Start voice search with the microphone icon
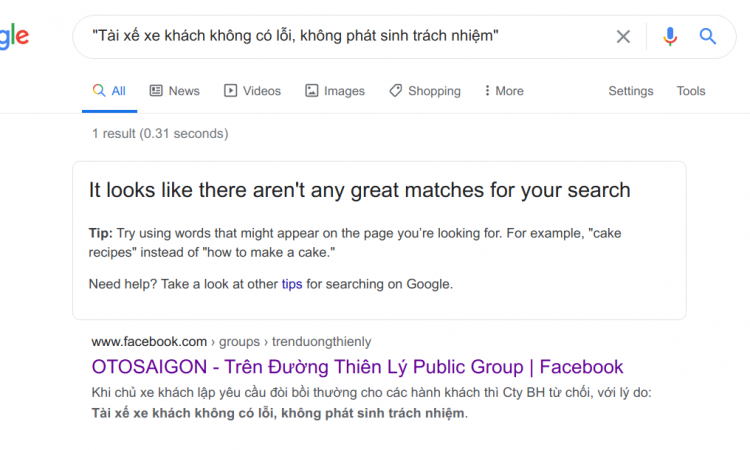 coord(670,36)
